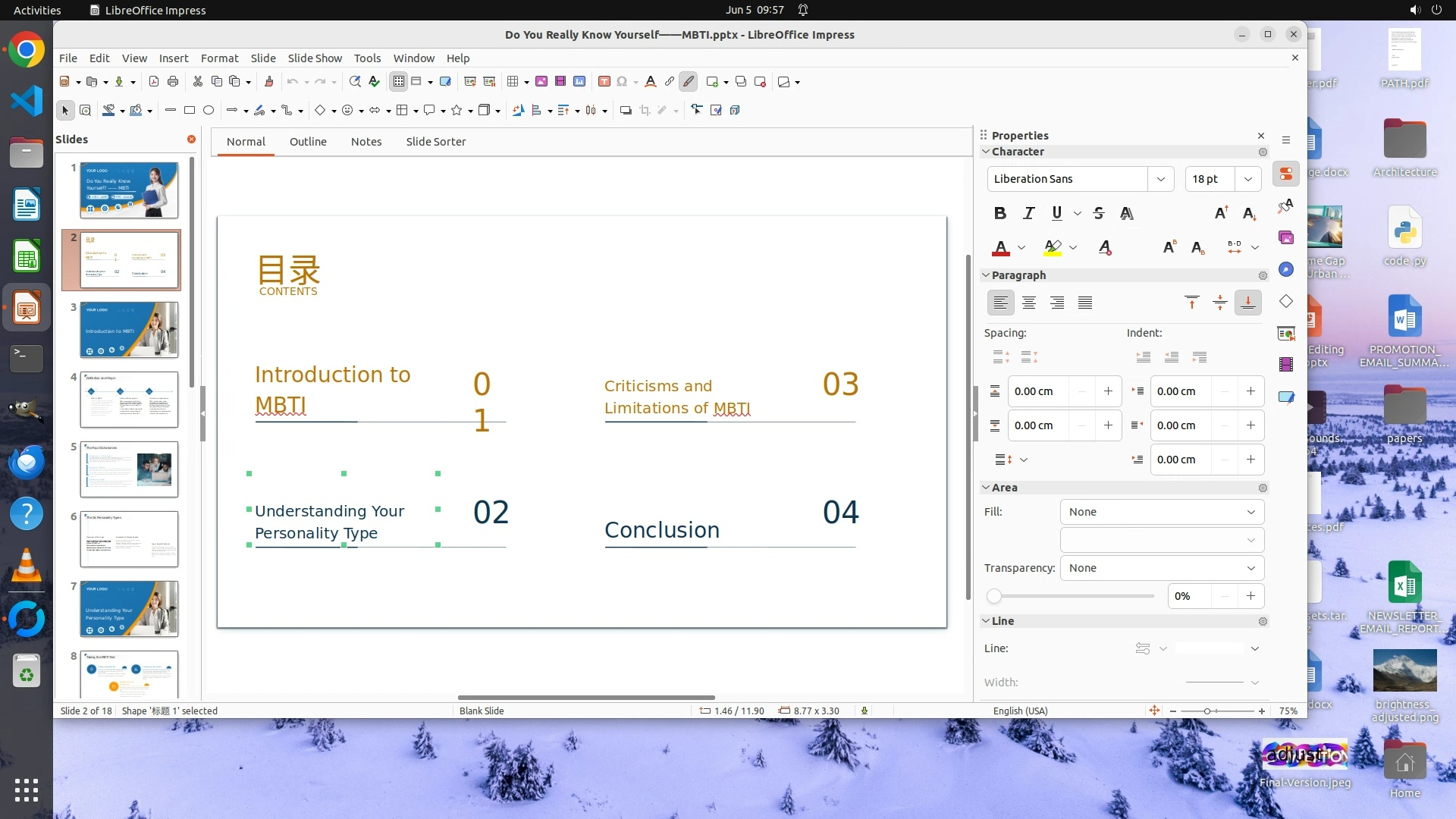Click the Insert Table toolbar icon
The image size is (1456, 819).
tap(513, 82)
